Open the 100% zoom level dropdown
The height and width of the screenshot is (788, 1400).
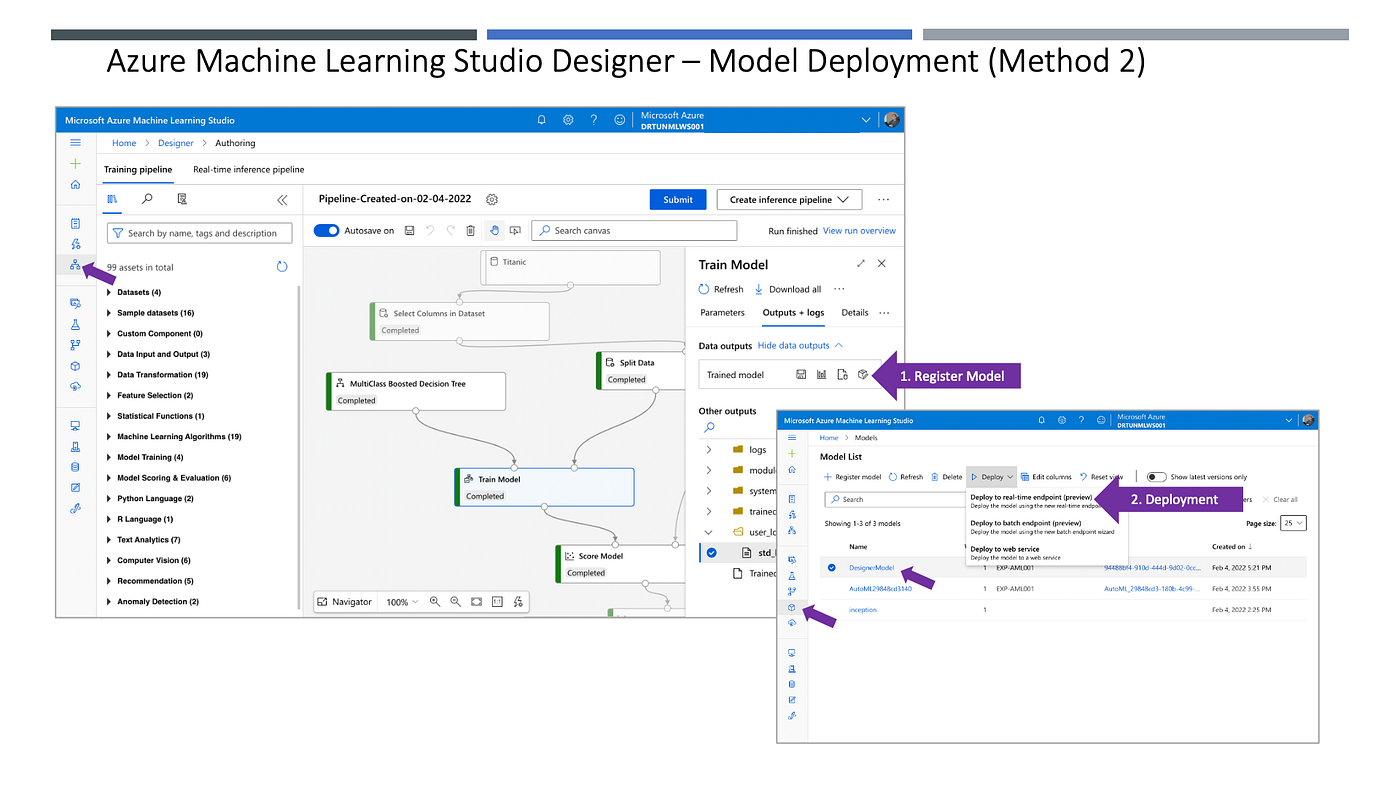(403, 602)
